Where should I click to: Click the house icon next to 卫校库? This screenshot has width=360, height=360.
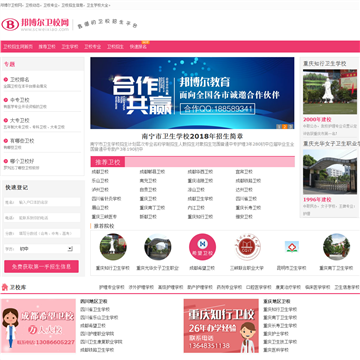click(5, 287)
